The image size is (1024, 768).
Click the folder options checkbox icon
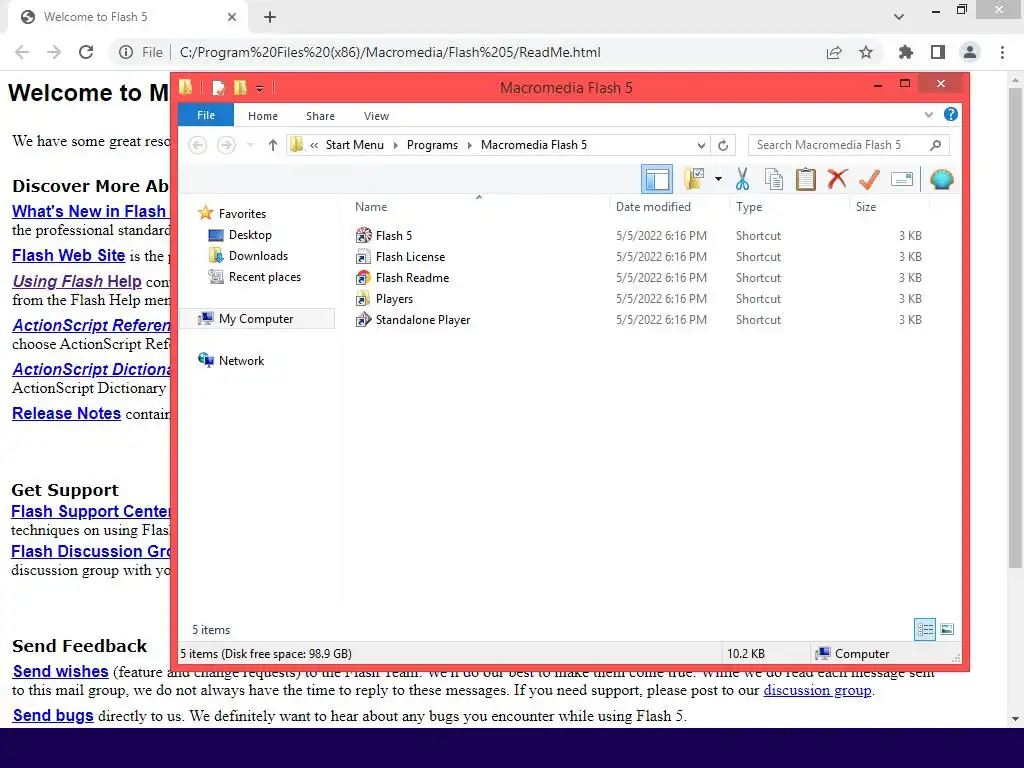click(694, 179)
